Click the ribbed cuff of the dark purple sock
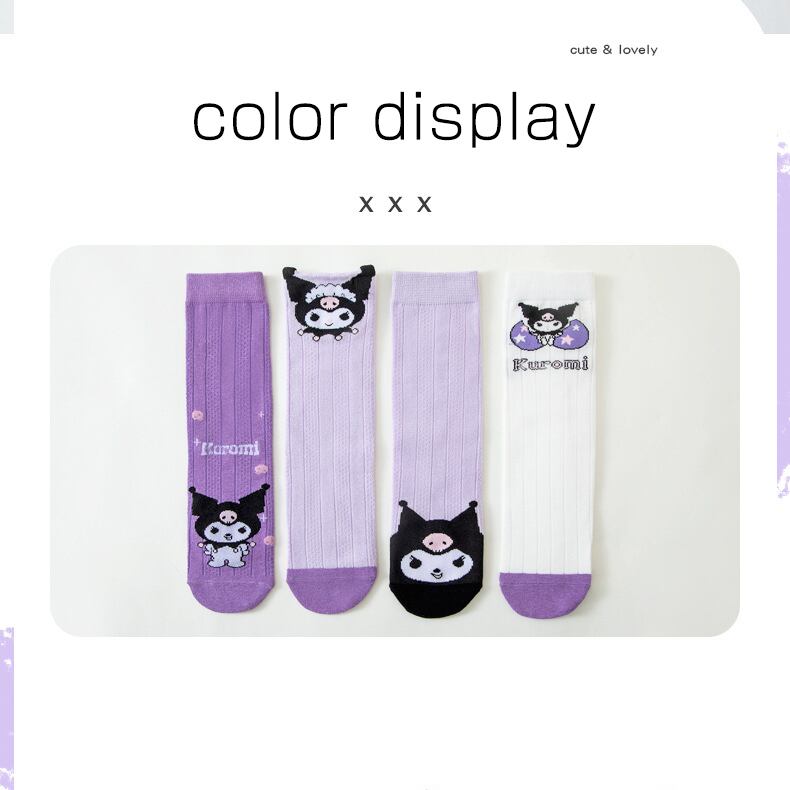790x790 pixels. 225,287
